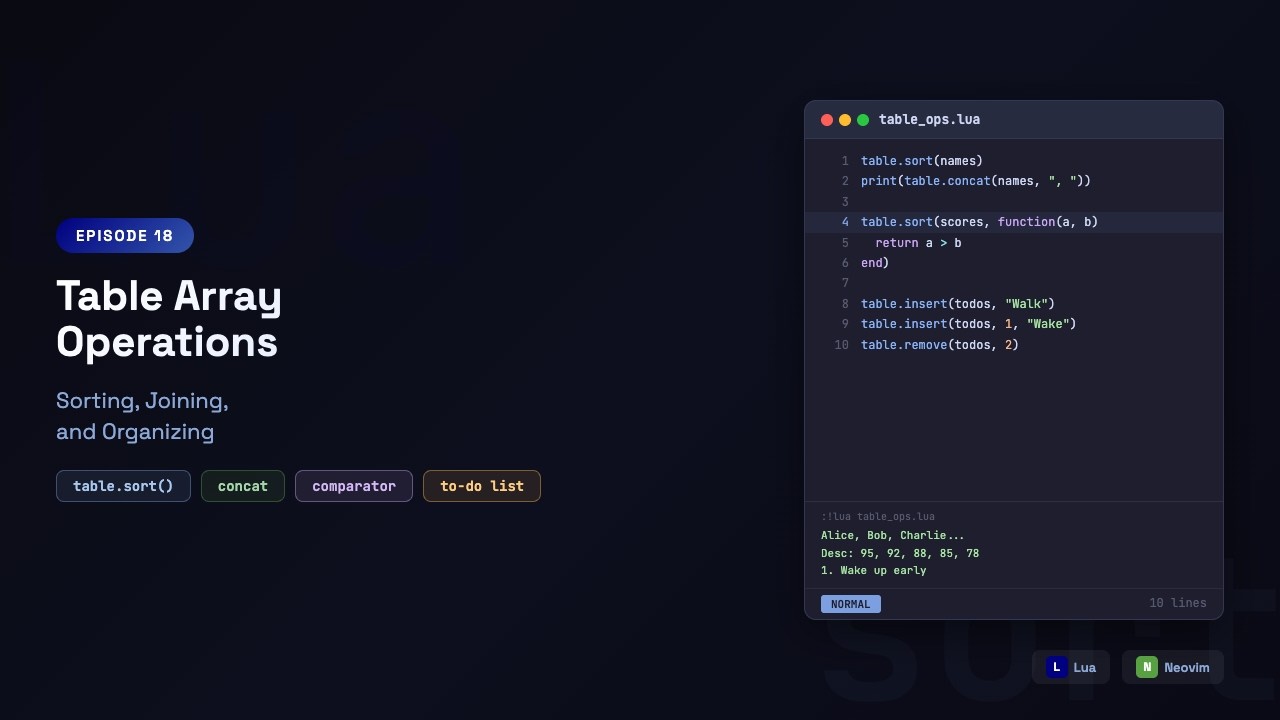Click line number 7 in the gutter

(x=845, y=284)
